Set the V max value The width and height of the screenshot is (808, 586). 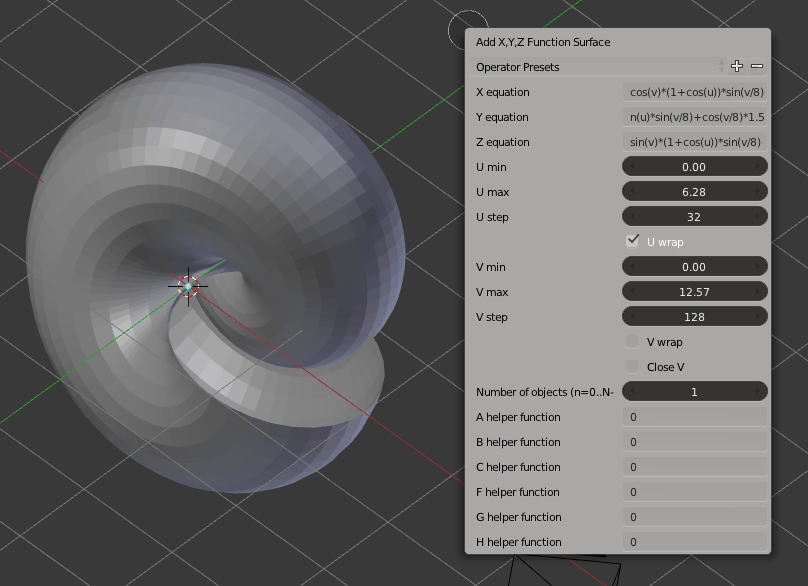[695, 291]
